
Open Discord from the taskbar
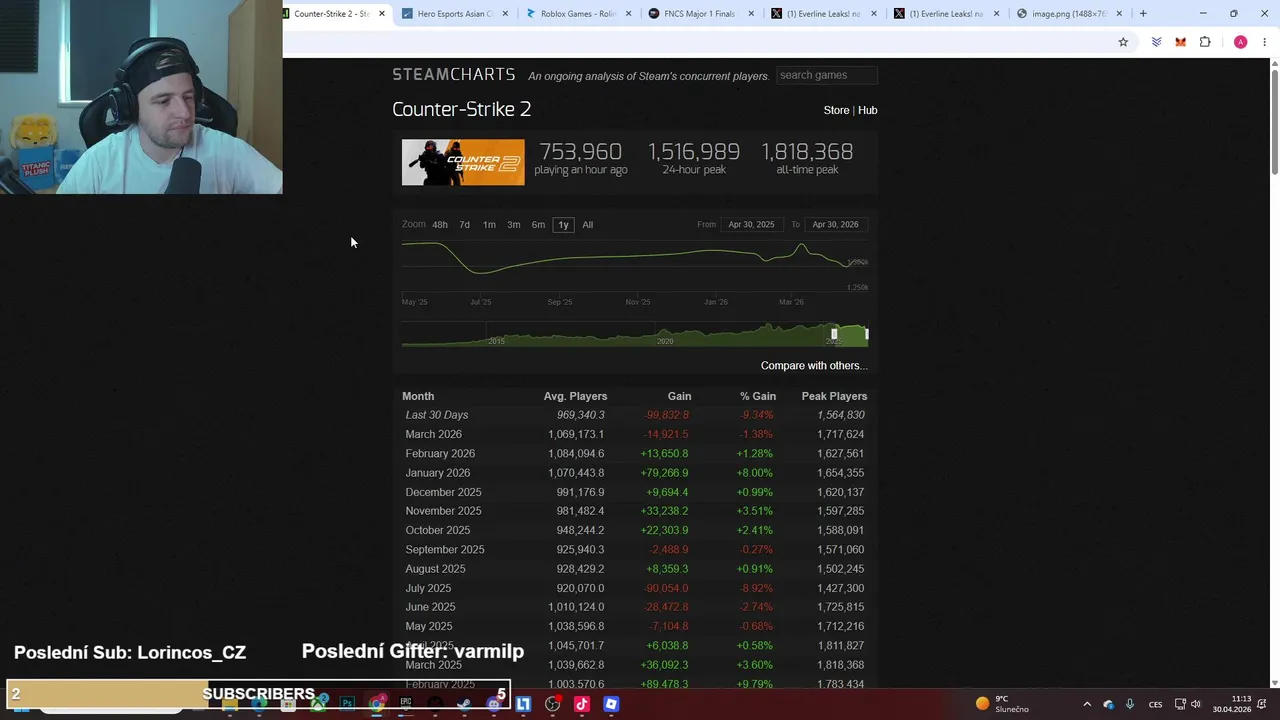tap(493, 704)
